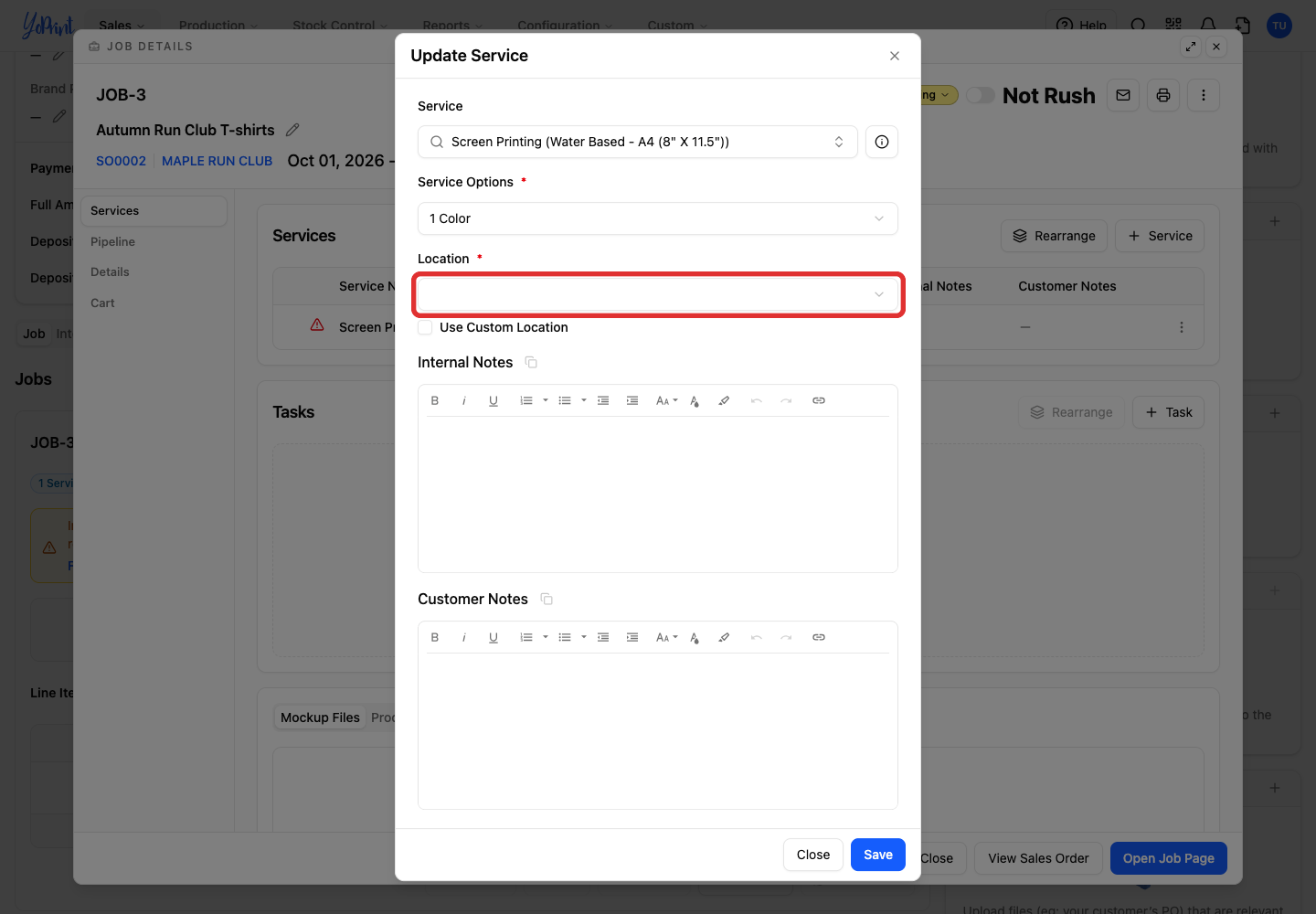Click Close button in Update Service dialog
This screenshot has width=1316, height=914.
pos(813,855)
